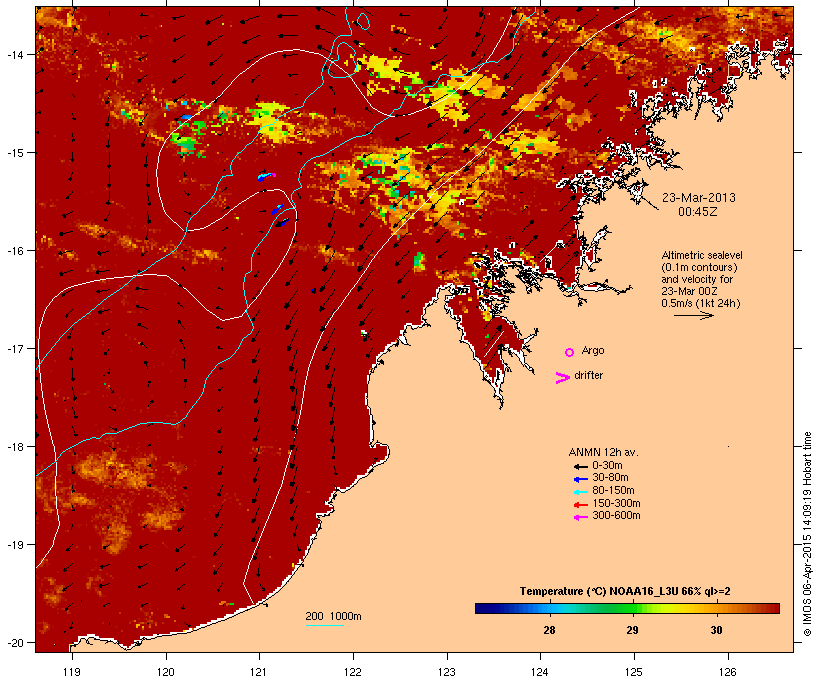Click the '0-30m' depth label

(x=607, y=466)
